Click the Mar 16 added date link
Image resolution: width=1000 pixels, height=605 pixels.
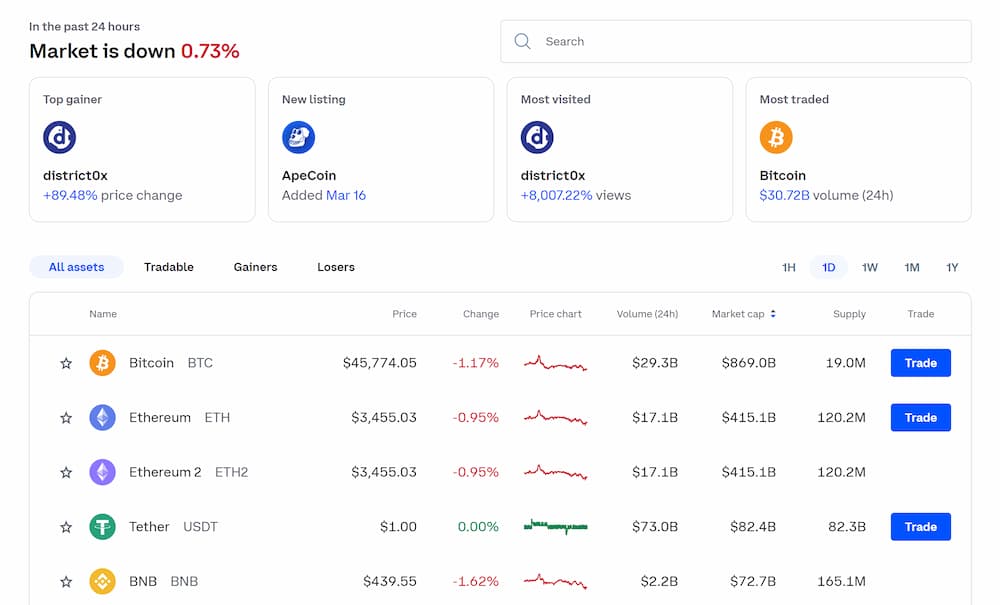click(x=346, y=195)
